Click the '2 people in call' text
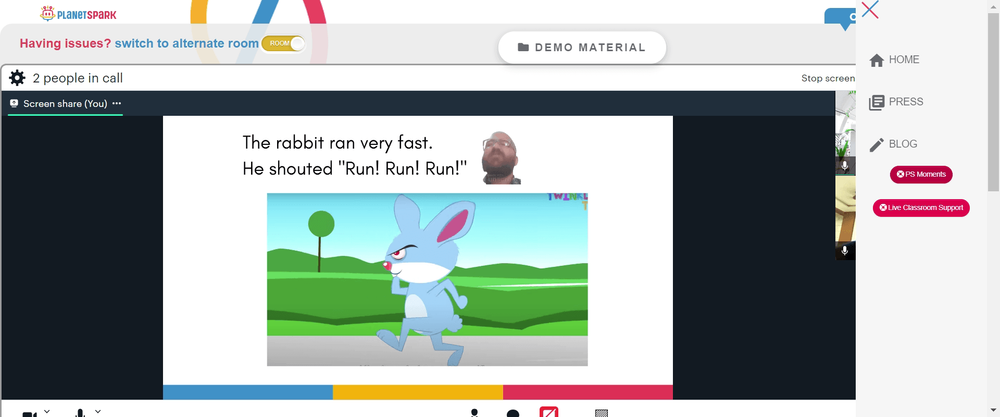Screen dimensions: 1000x417 78,78
